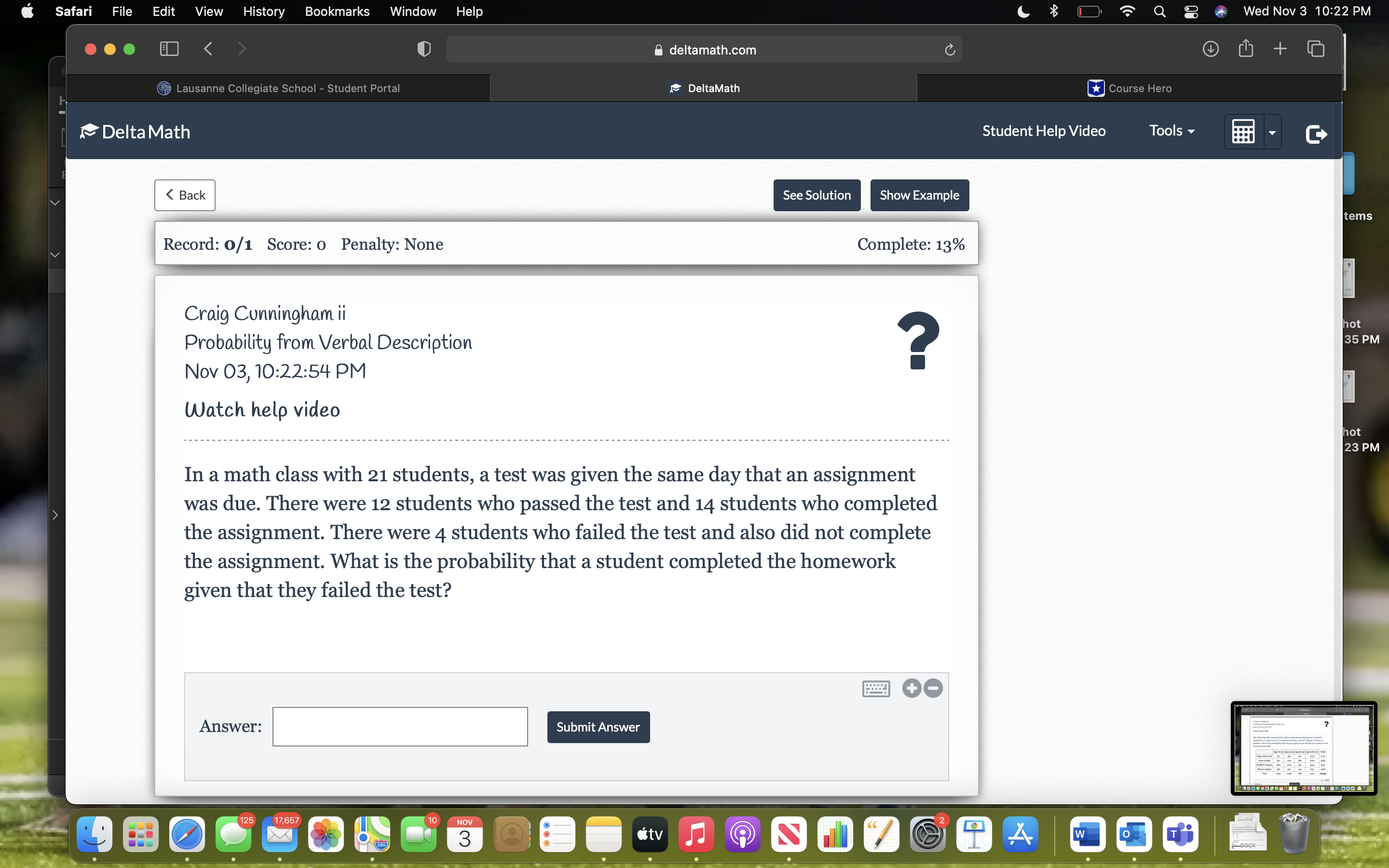
Task: Click the plus icon to enlarge answer area
Action: (x=911, y=688)
